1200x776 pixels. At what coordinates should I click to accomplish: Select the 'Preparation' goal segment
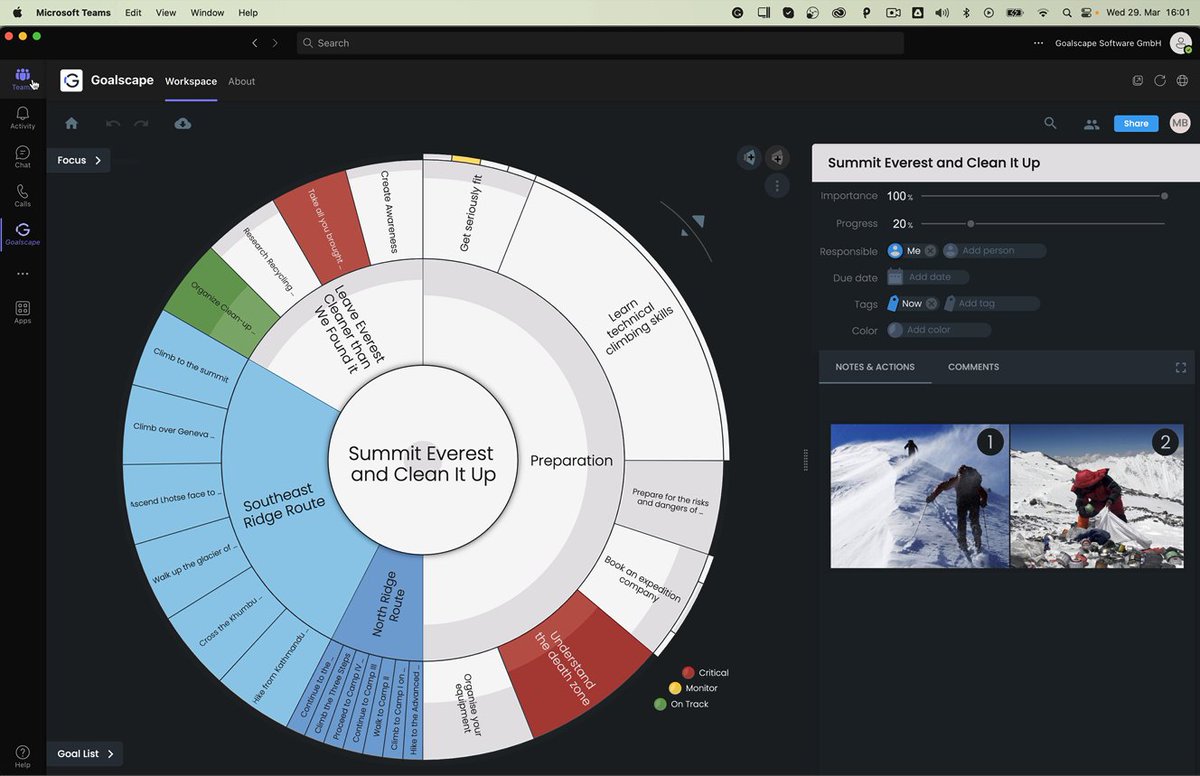tap(571, 461)
